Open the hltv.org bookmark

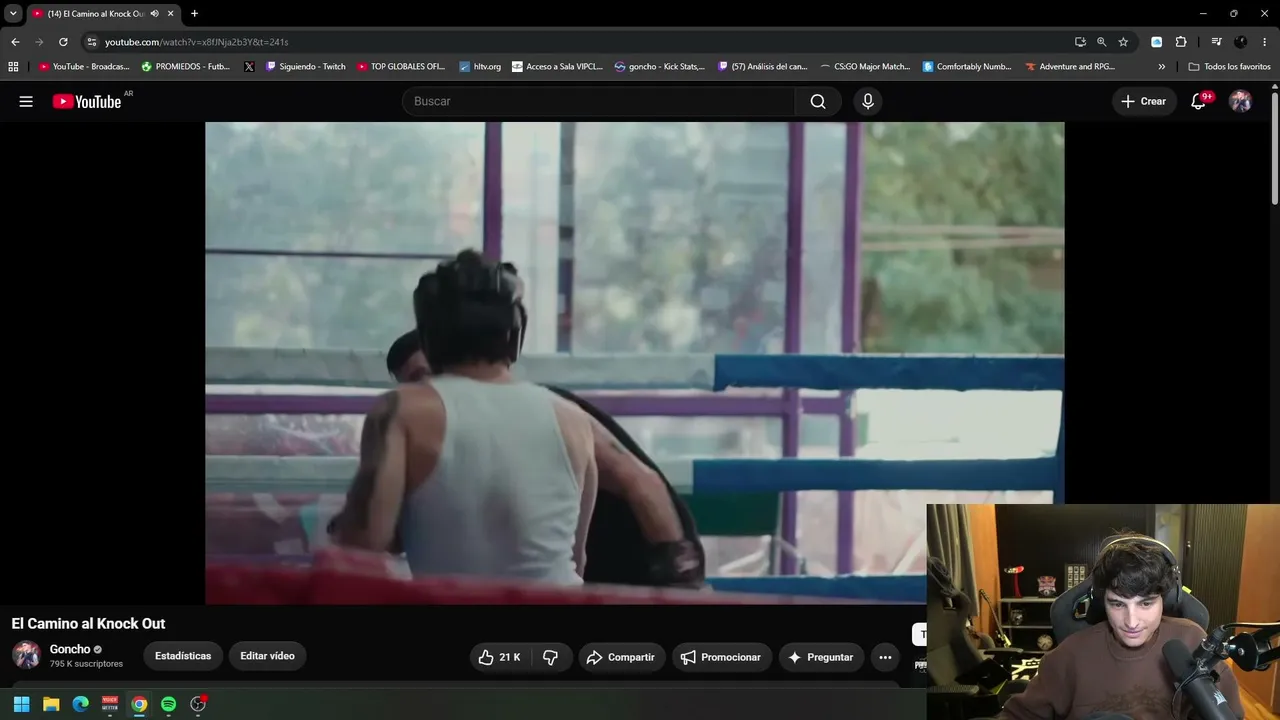click(480, 67)
